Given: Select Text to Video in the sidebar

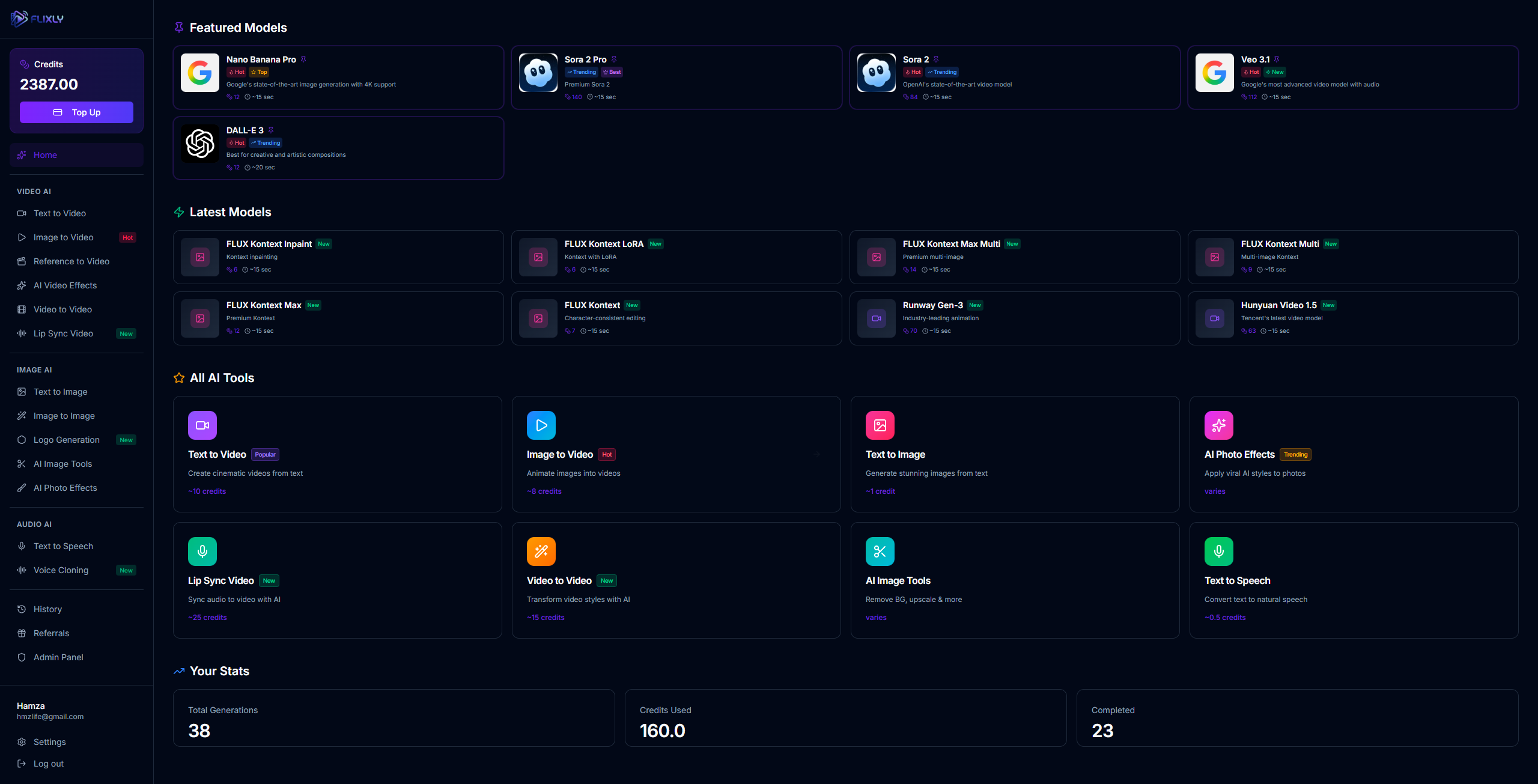Looking at the screenshot, I should [59, 213].
